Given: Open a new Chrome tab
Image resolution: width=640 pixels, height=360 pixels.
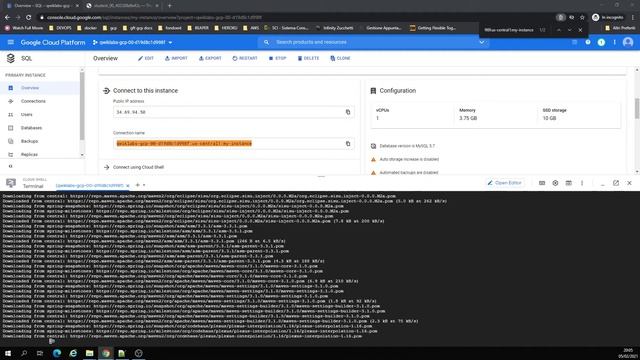Looking at the screenshot, I should (x=169, y=6).
